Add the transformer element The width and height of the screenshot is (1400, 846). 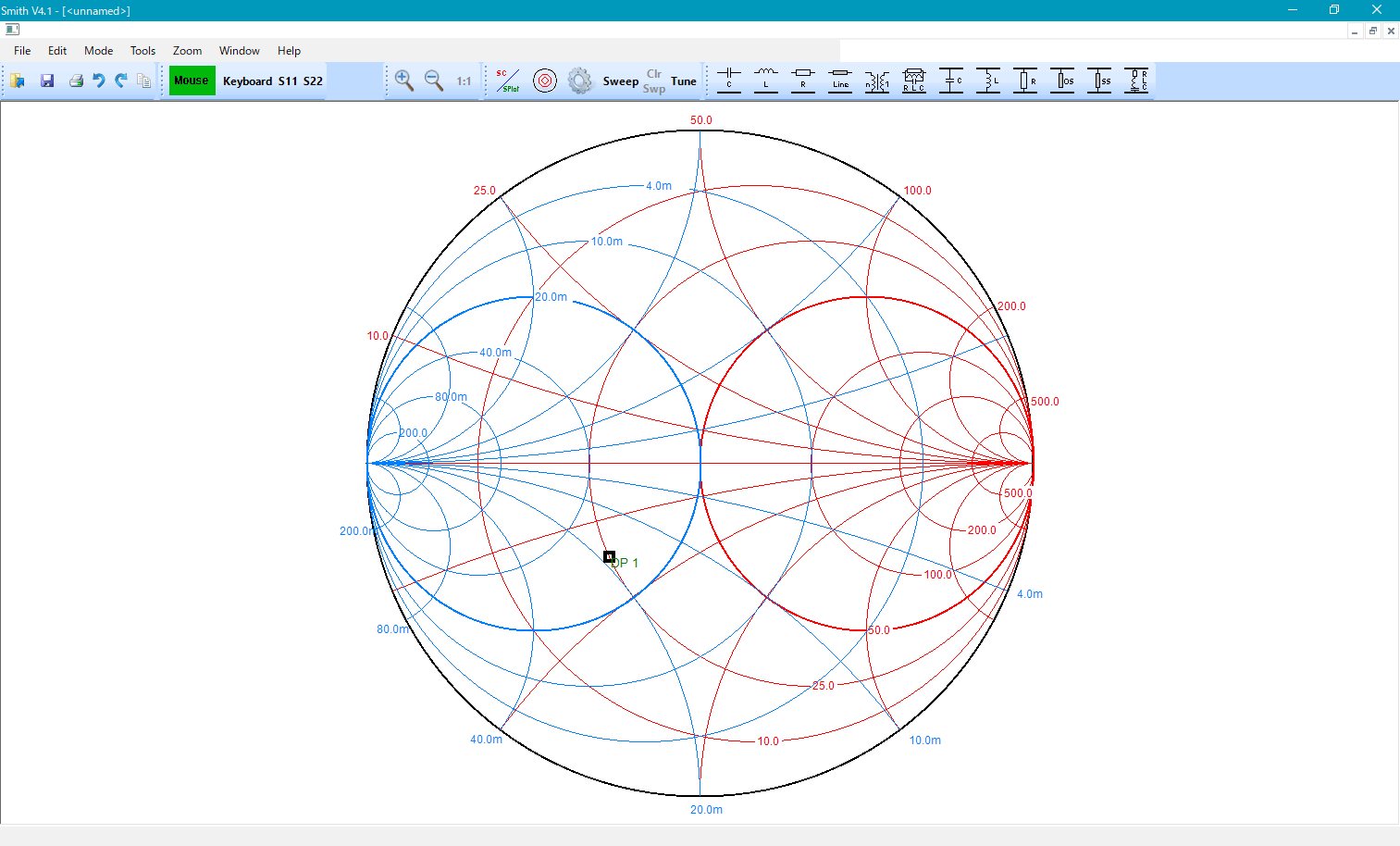tap(877, 81)
